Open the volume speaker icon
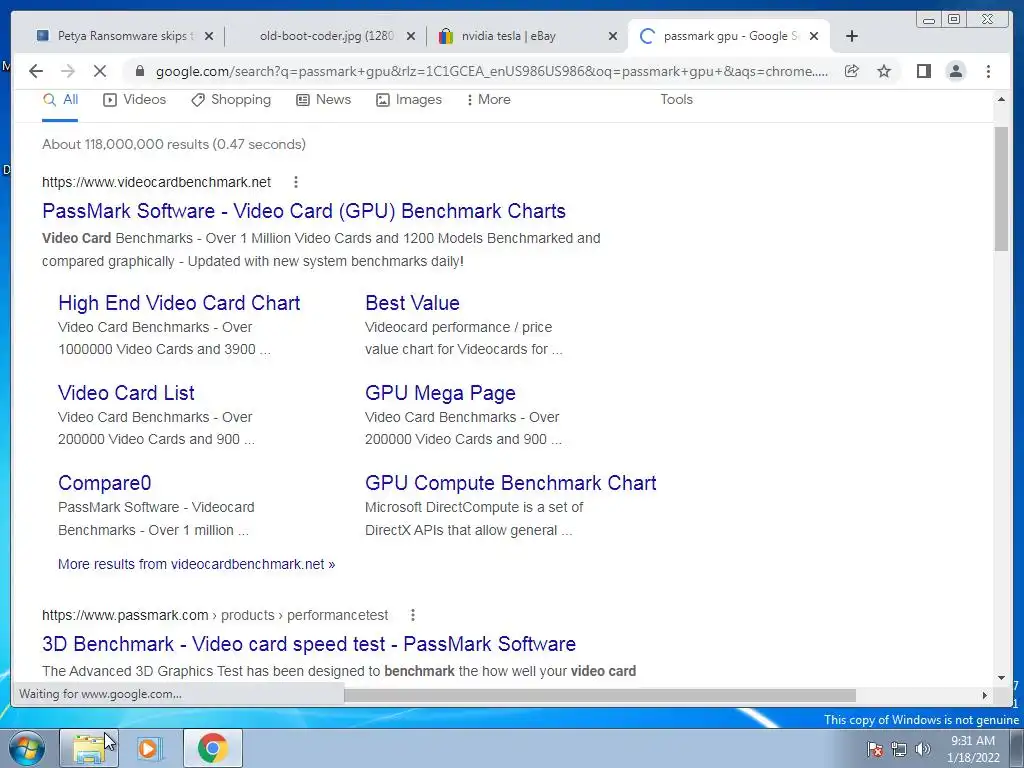 pyautogui.click(x=922, y=749)
